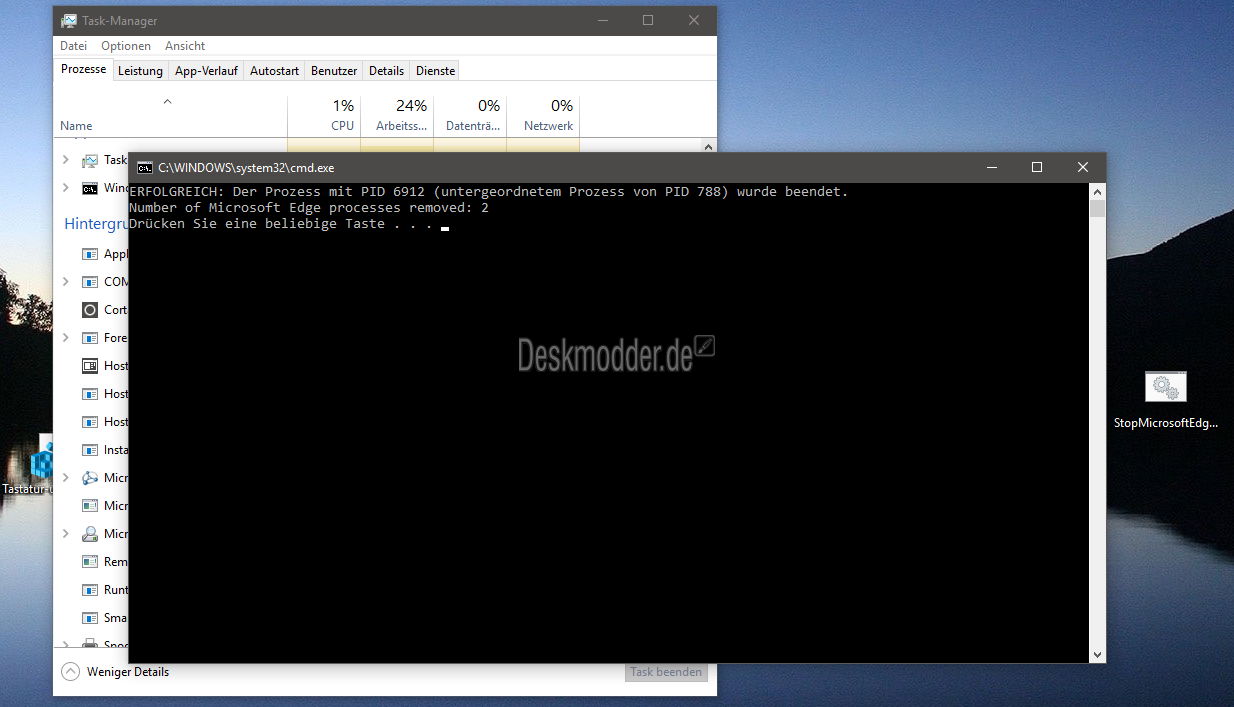Select the StopMicrosoftEdg desktop shortcut icon

1166,388
